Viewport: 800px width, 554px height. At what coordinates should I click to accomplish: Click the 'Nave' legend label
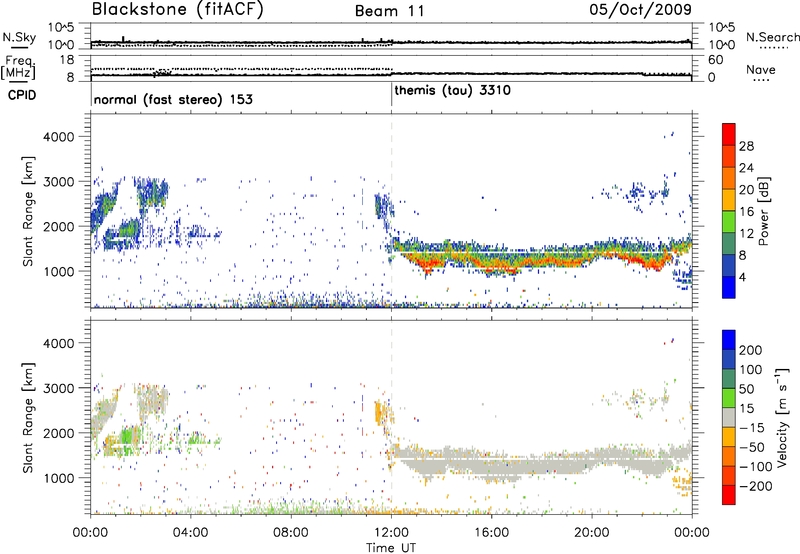pyautogui.click(x=760, y=69)
